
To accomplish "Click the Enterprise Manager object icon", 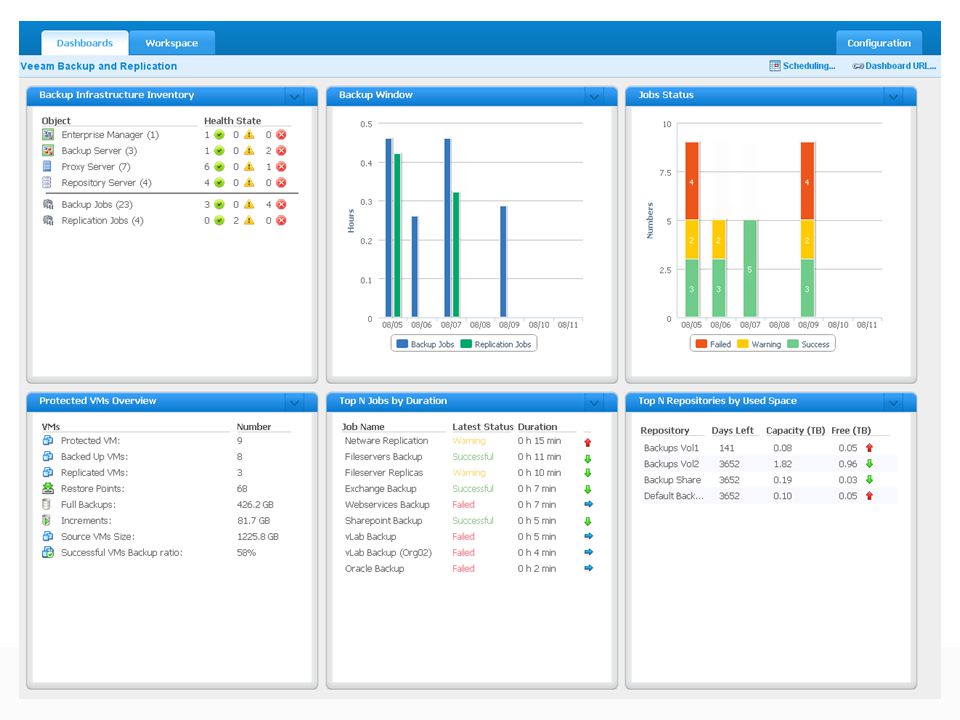I will click(x=48, y=135).
